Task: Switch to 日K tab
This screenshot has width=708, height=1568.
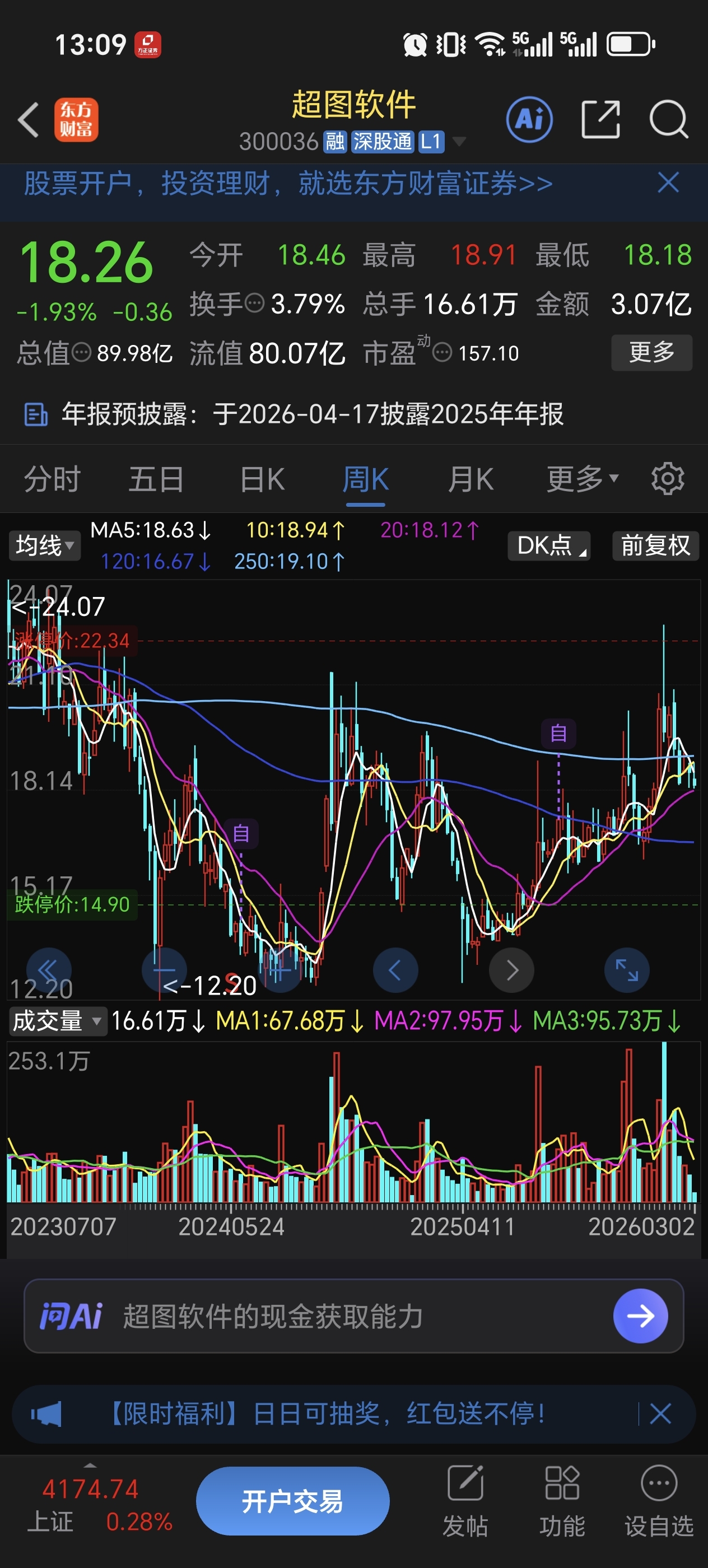Action: [262, 479]
